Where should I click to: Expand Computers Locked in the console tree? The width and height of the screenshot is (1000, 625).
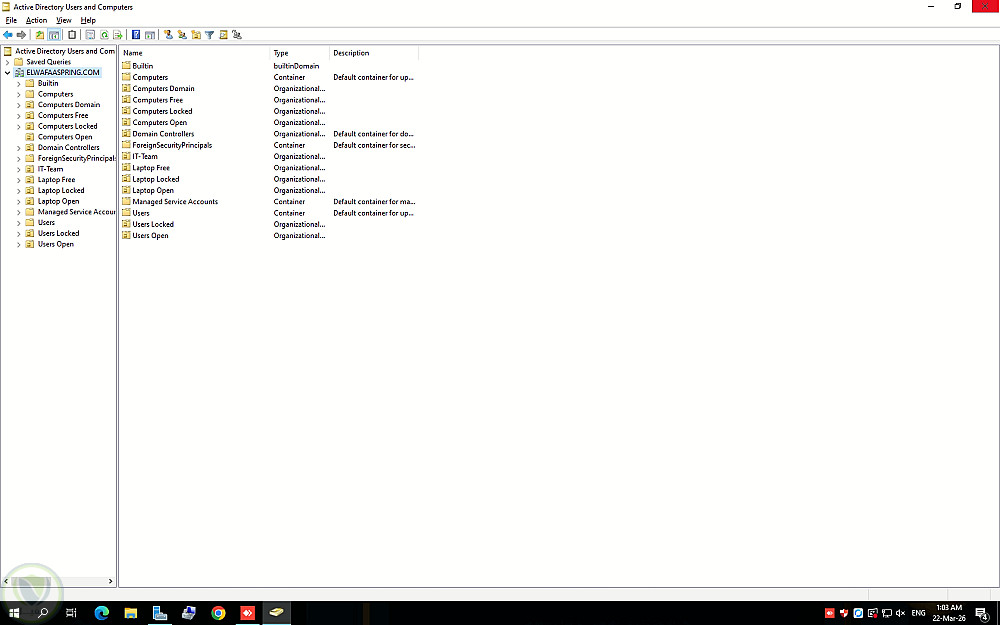[x=18, y=126]
